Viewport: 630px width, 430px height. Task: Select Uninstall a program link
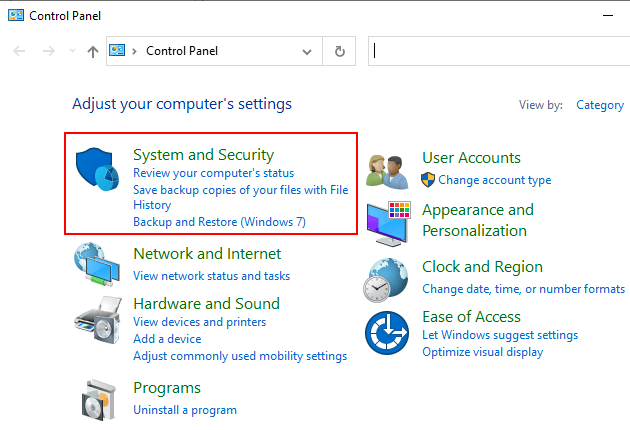185,410
